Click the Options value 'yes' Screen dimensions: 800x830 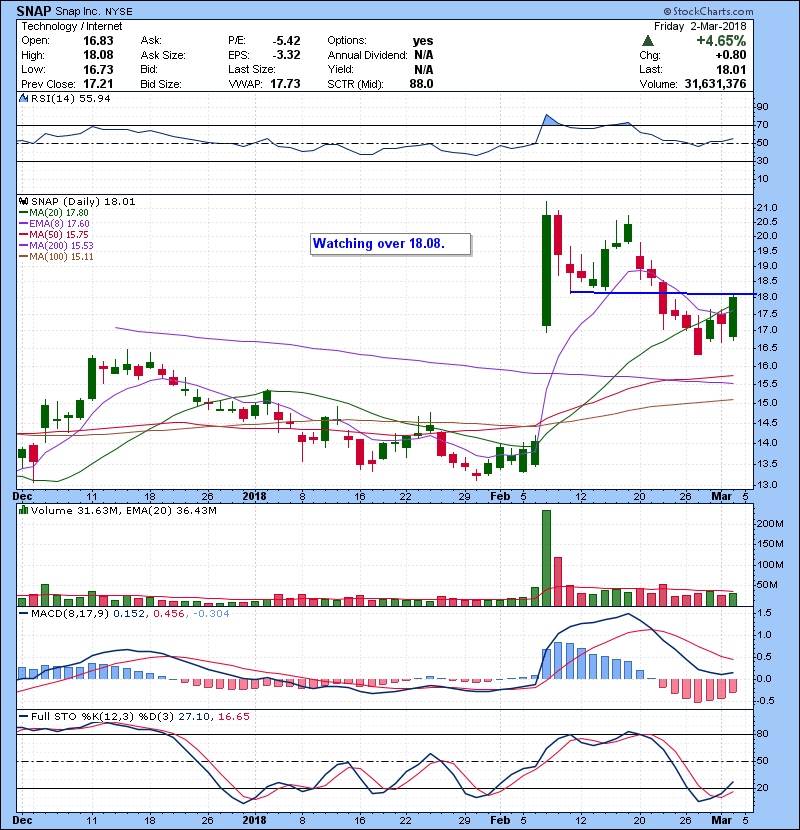tap(423, 41)
